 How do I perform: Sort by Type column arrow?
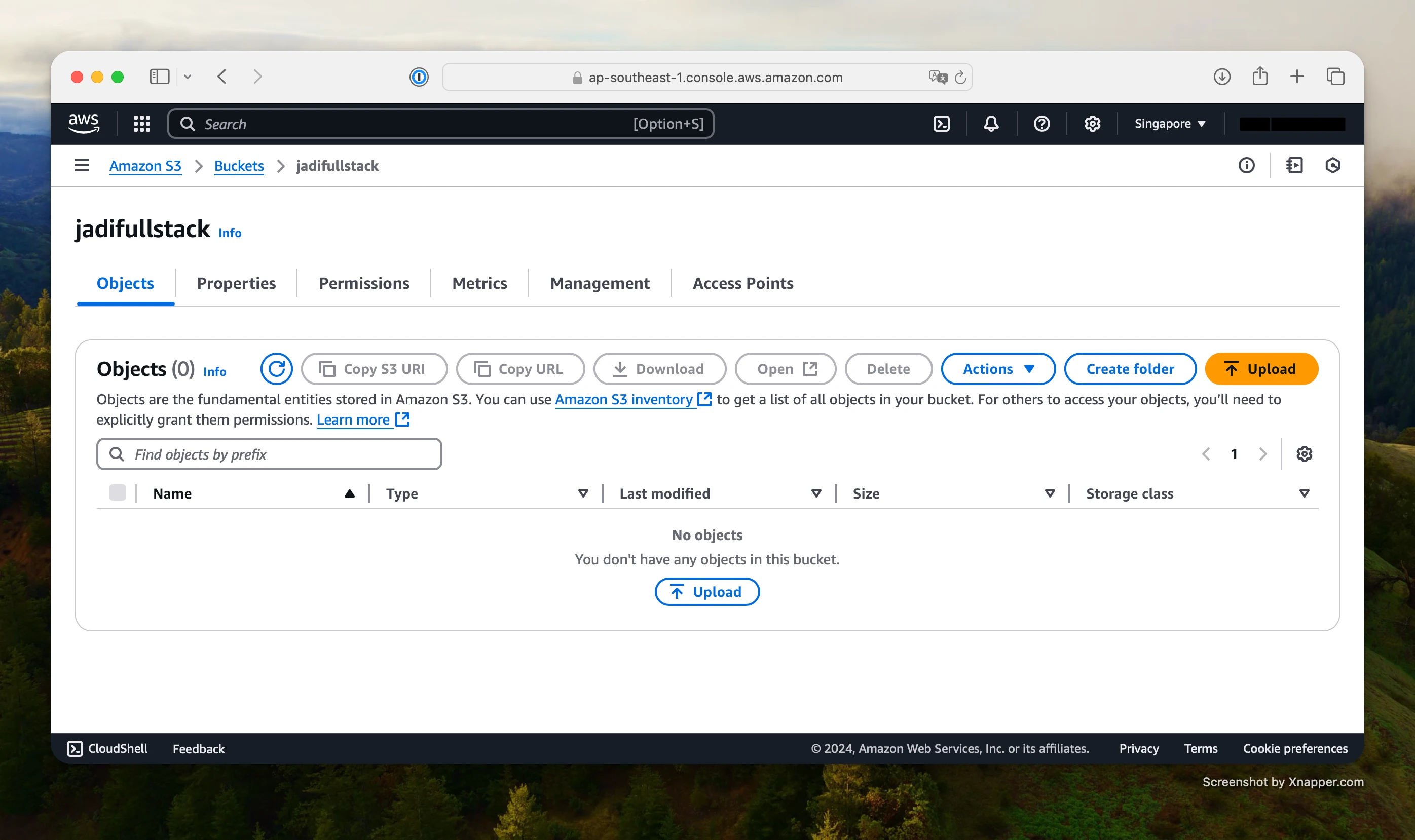[583, 493]
